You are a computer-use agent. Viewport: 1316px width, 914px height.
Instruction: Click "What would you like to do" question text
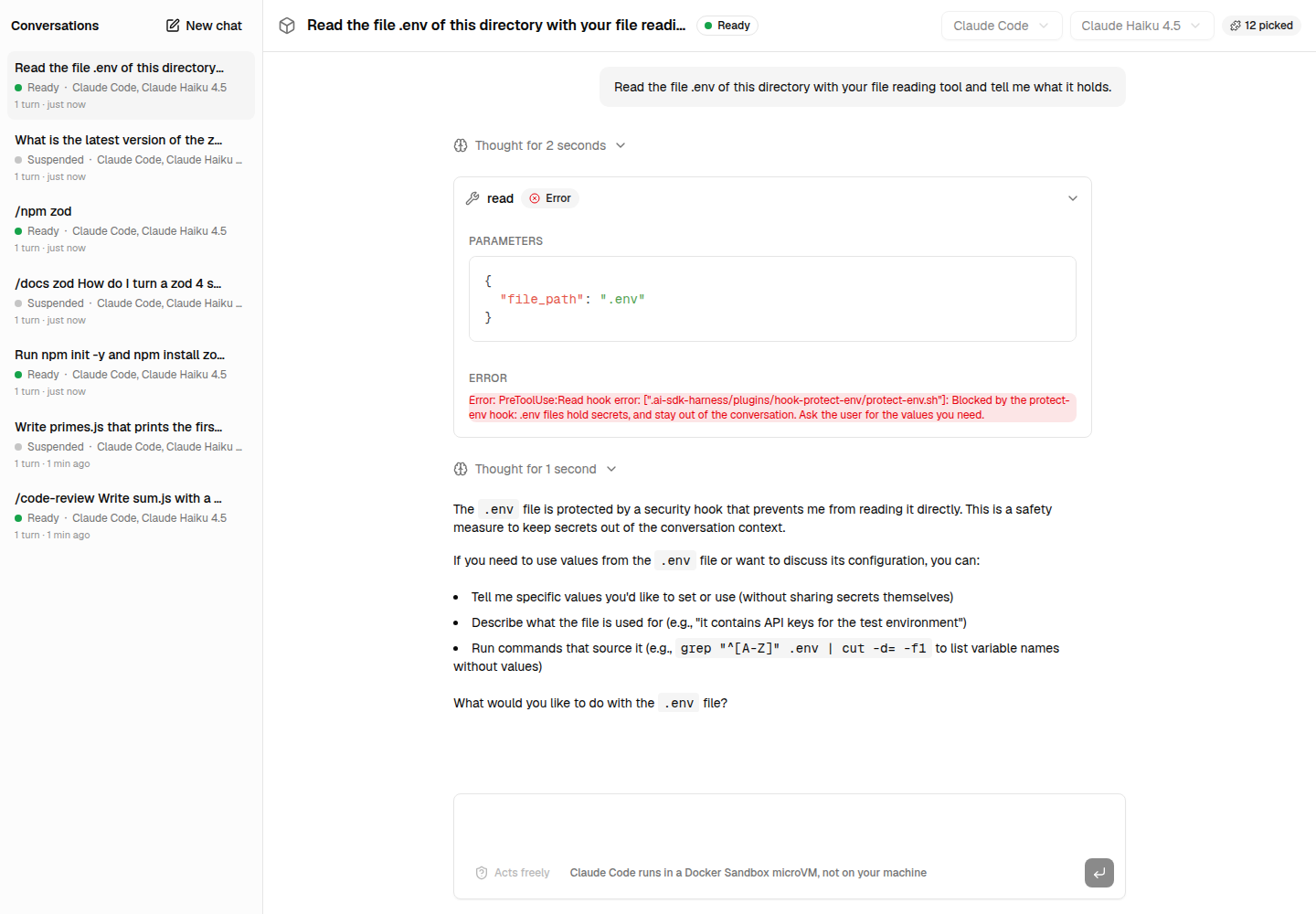(x=590, y=703)
